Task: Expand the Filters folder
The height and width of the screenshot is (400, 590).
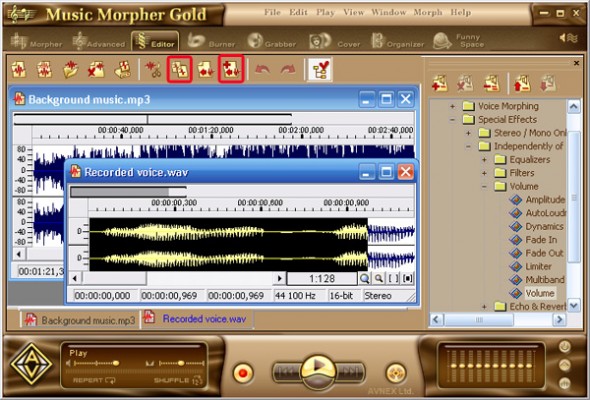Action: (x=484, y=173)
